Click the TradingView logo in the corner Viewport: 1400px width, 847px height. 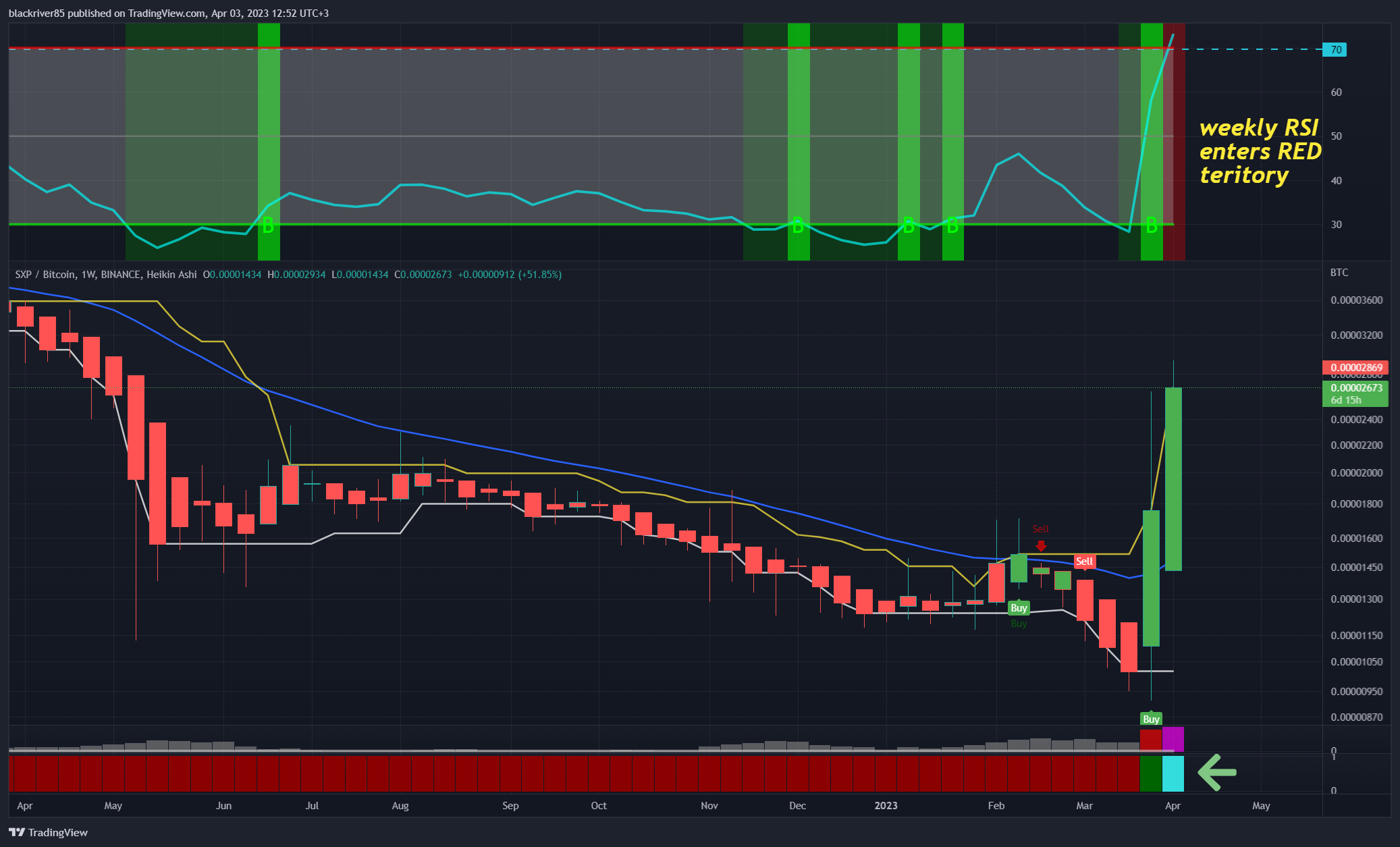click(x=49, y=832)
